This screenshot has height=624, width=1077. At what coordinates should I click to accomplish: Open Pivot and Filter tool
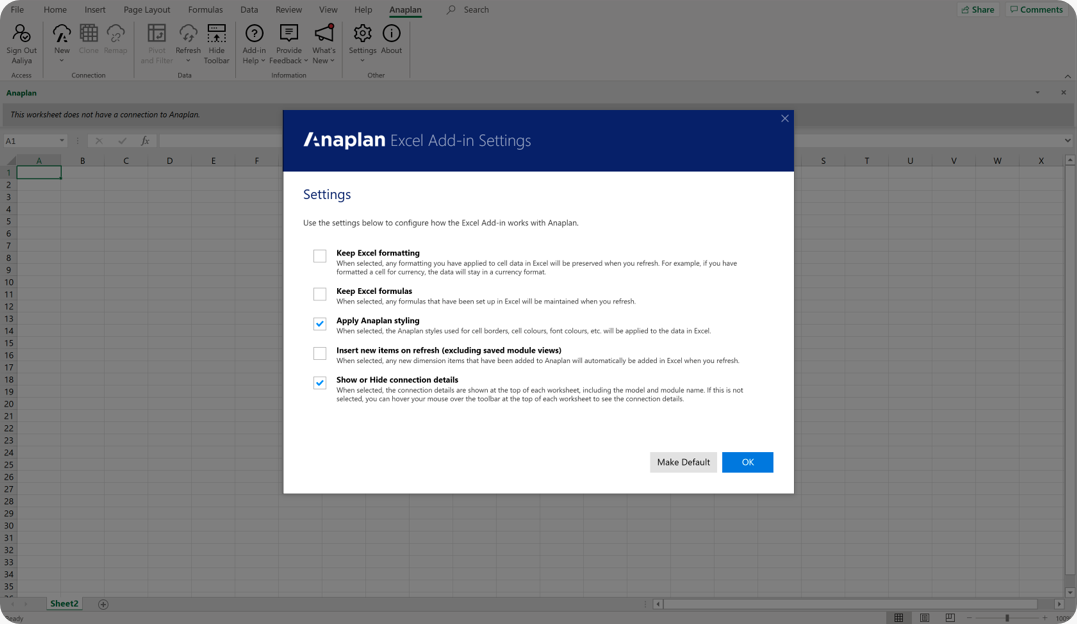(157, 33)
